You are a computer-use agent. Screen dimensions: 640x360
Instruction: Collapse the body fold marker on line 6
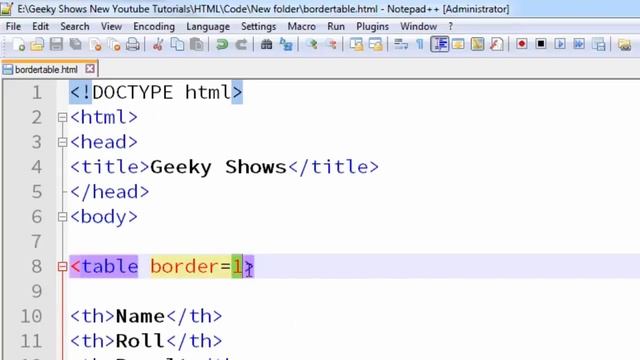[x=62, y=217]
